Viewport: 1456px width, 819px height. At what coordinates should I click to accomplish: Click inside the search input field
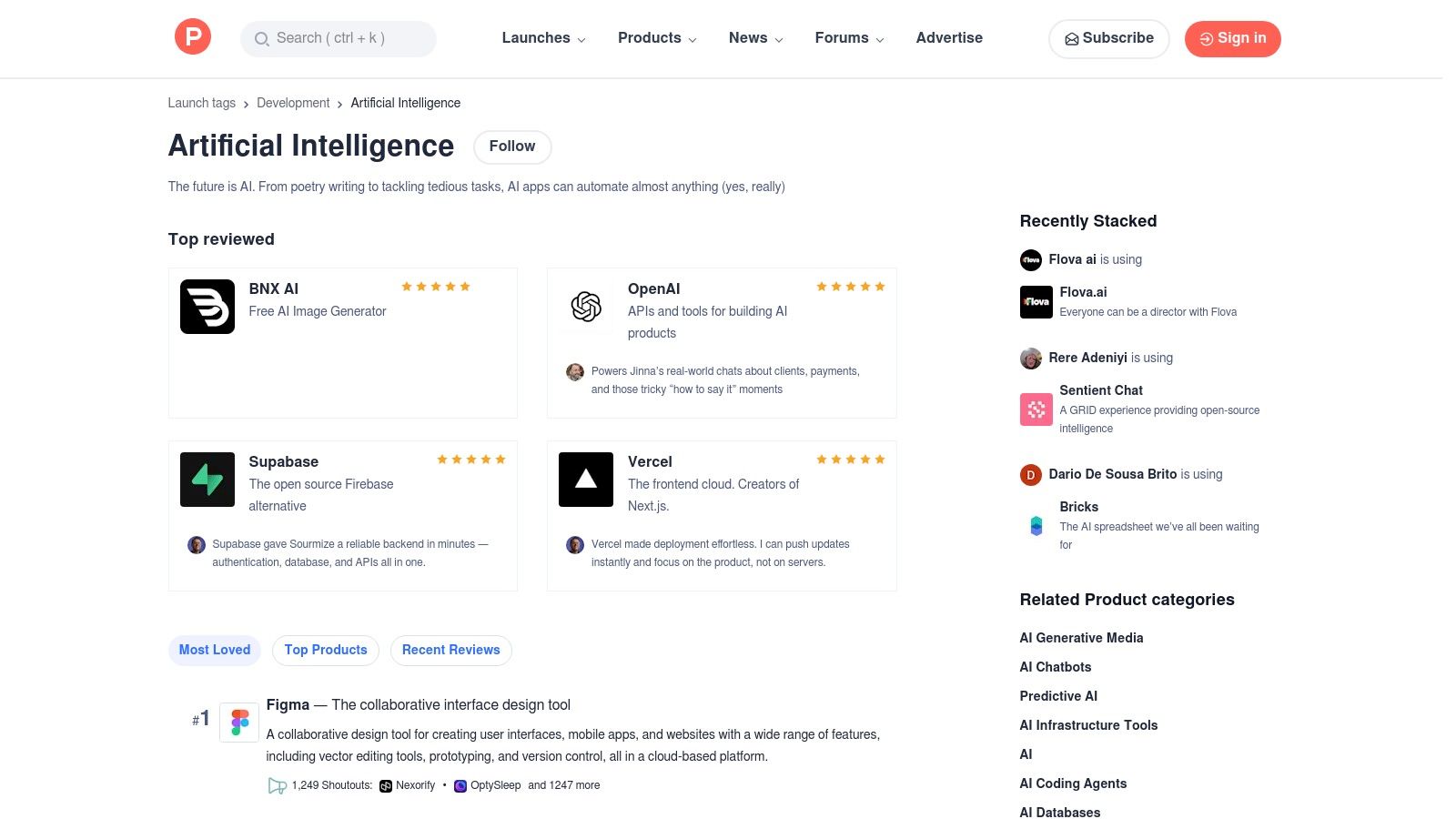coord(346,39)
